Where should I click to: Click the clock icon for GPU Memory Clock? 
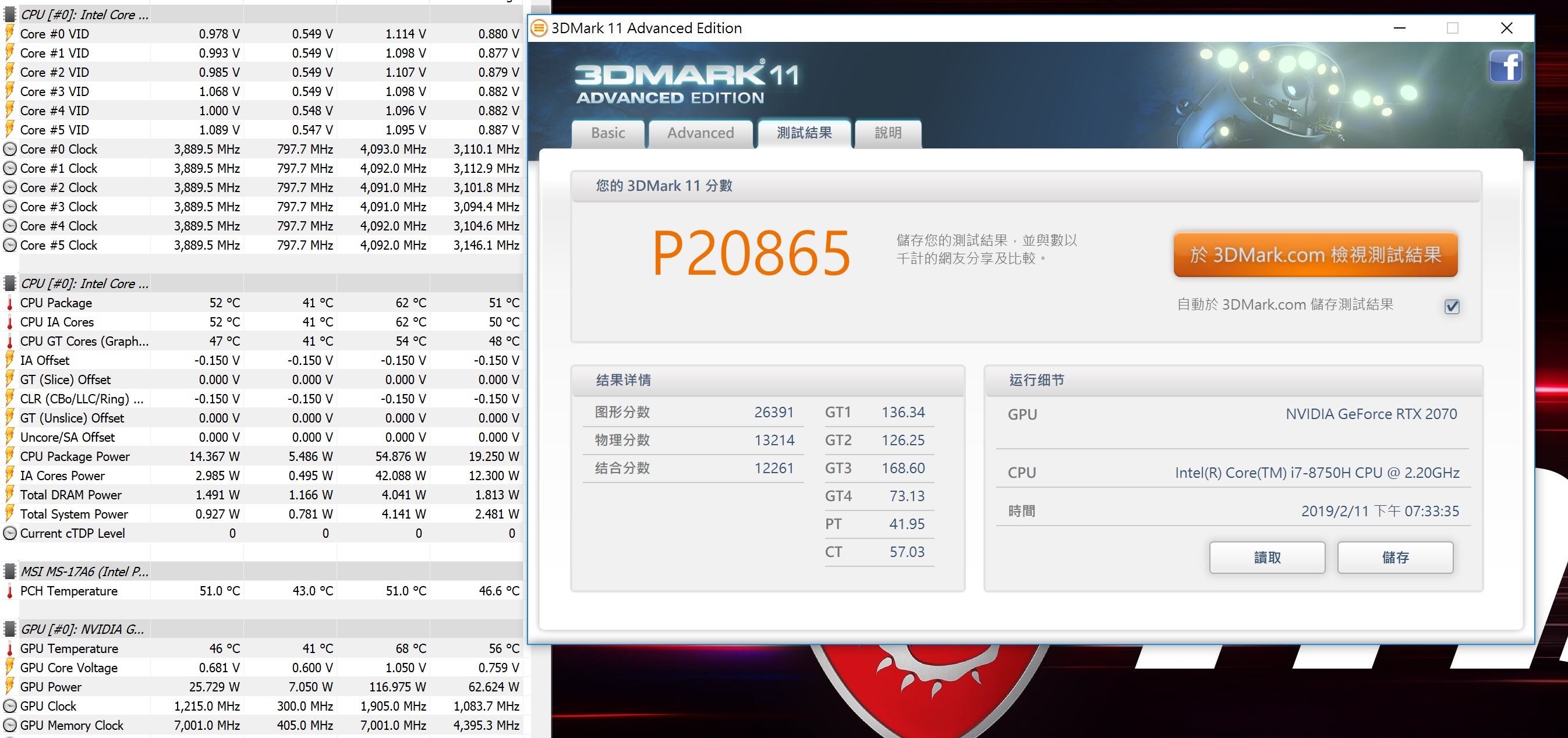coord(10,725)
